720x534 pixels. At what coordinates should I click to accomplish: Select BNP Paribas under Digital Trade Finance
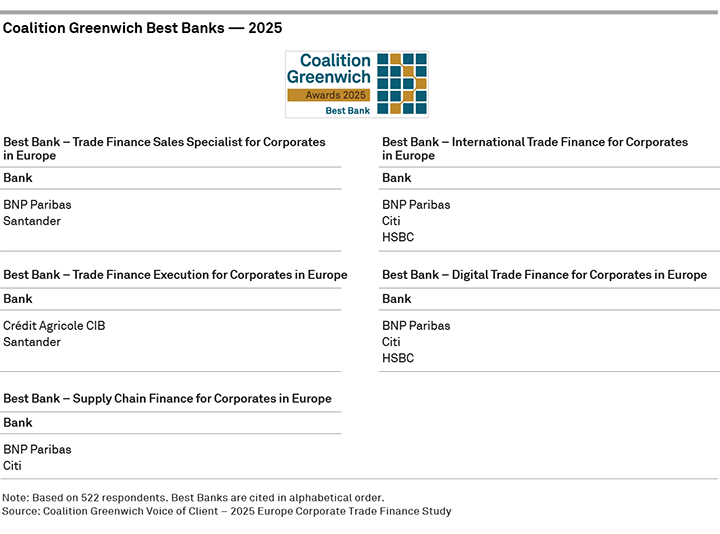tap(416, 326)
